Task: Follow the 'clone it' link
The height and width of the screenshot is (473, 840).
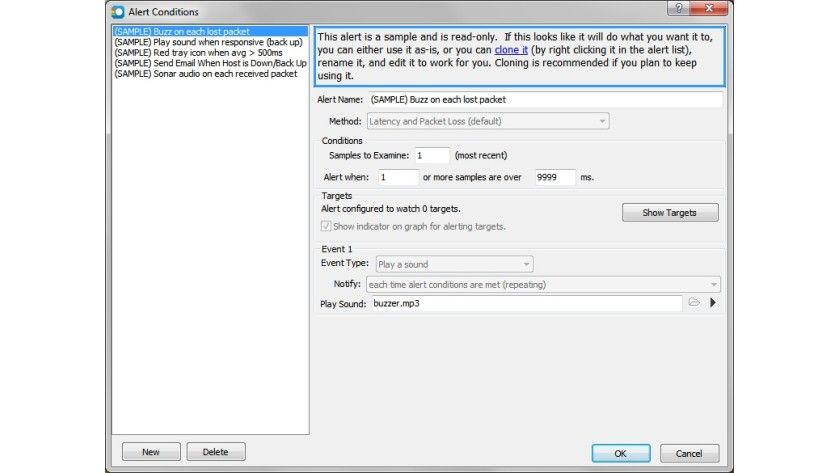Action: pos(511,50)
